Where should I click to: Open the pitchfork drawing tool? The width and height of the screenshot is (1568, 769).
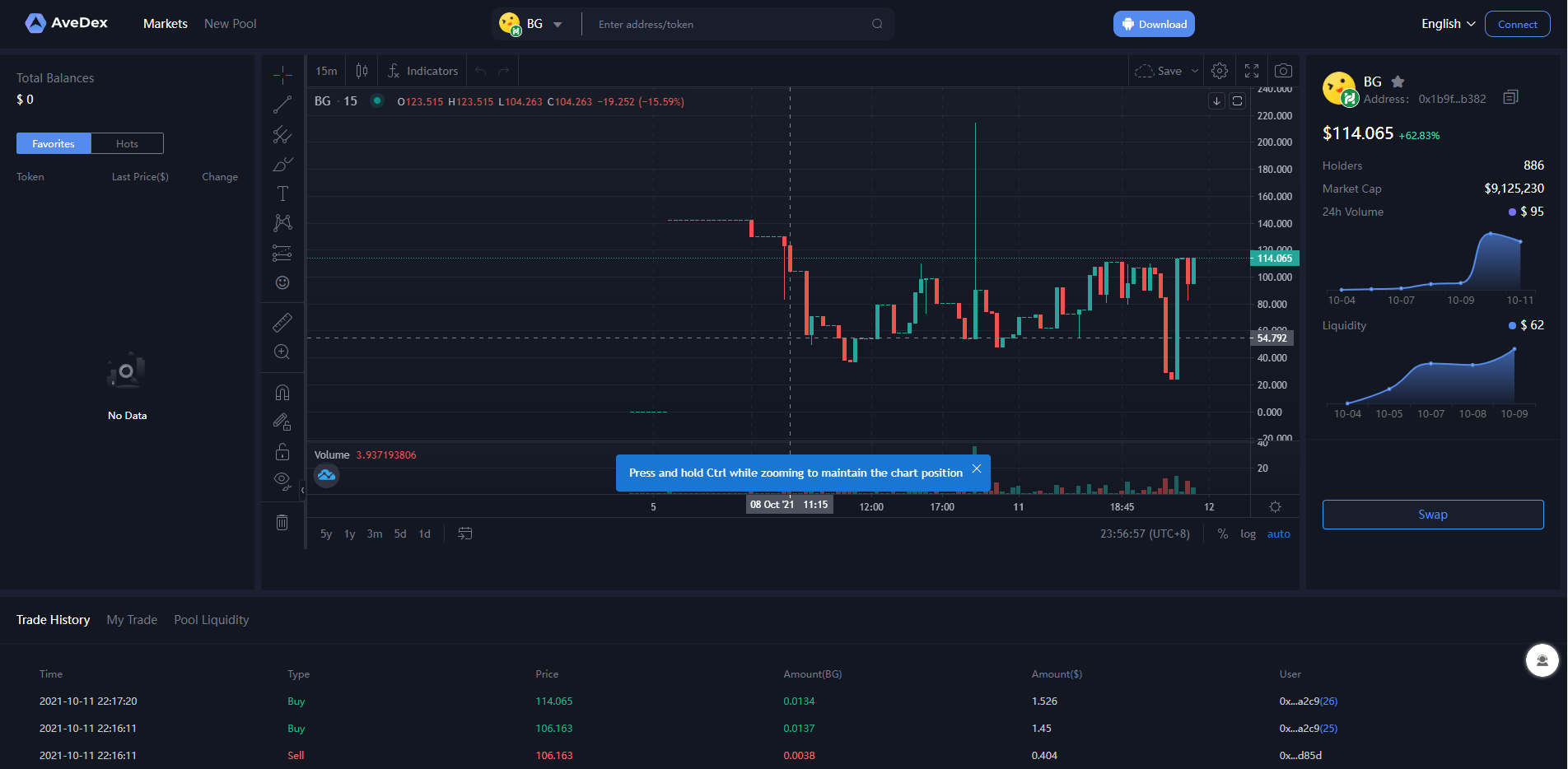[x=282, y=134]
